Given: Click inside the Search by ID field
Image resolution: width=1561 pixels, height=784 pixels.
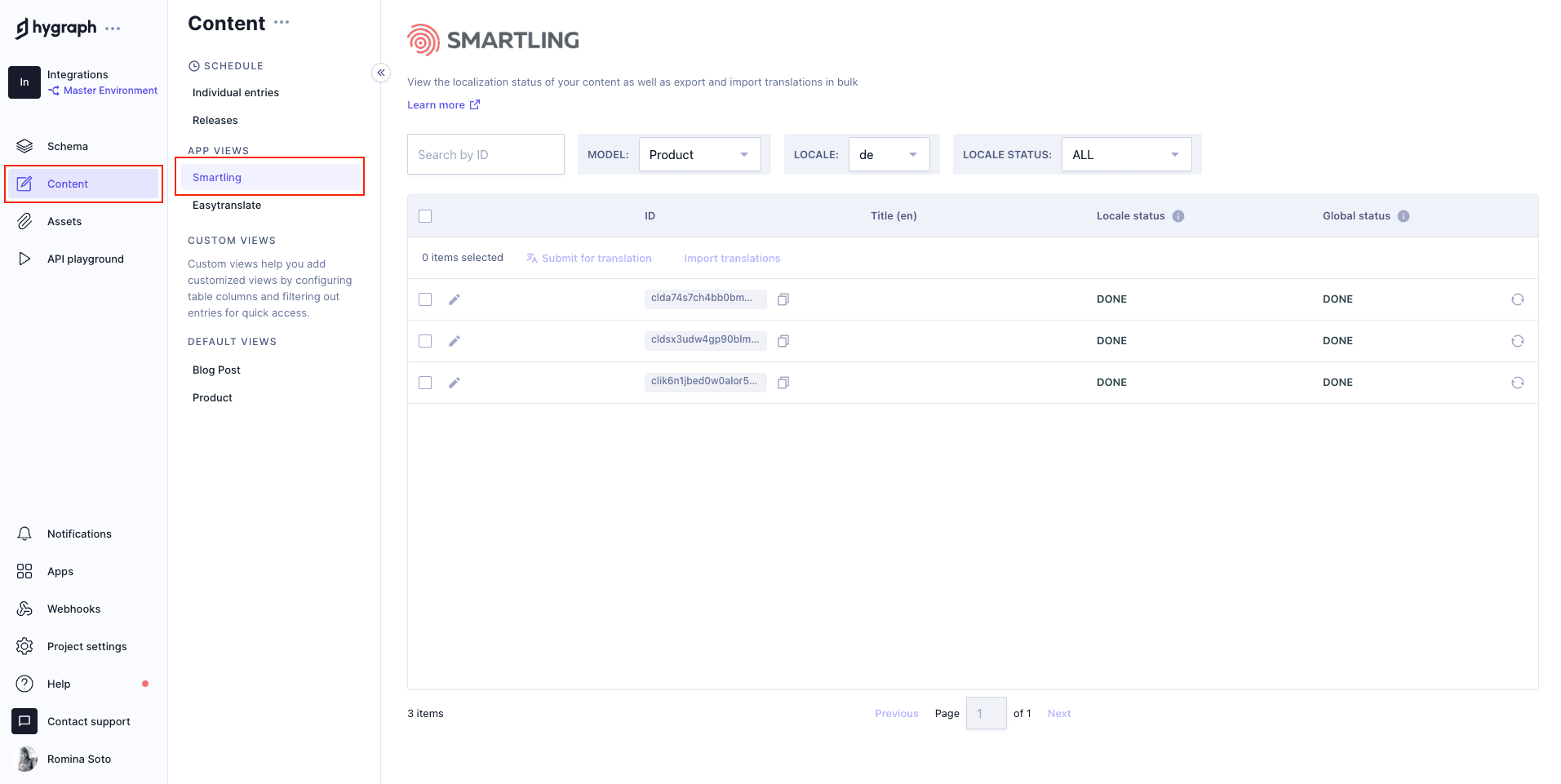Looking at the screenshot, I should [486, 154].
